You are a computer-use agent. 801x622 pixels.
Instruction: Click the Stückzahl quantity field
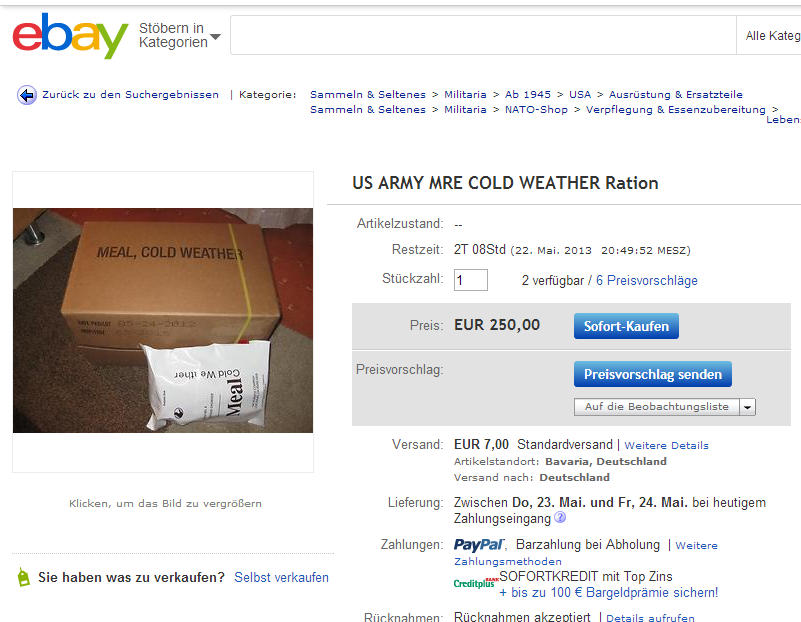pos(470,280)
